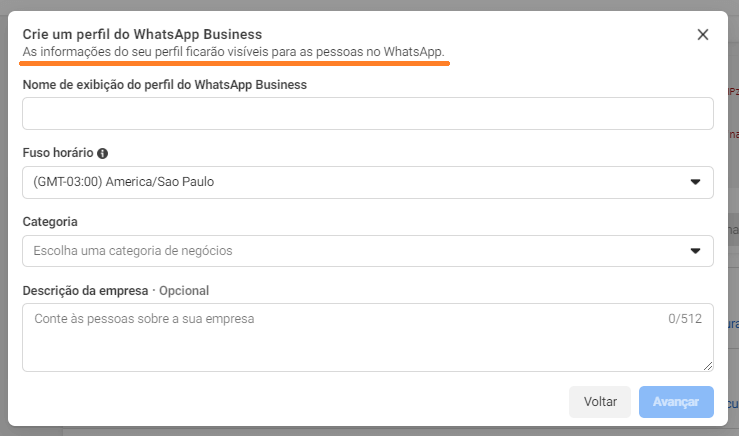Open the Fuso horário timezone dropdown
740x436 pixels.
pyautogui.click(x=367, y=182)
